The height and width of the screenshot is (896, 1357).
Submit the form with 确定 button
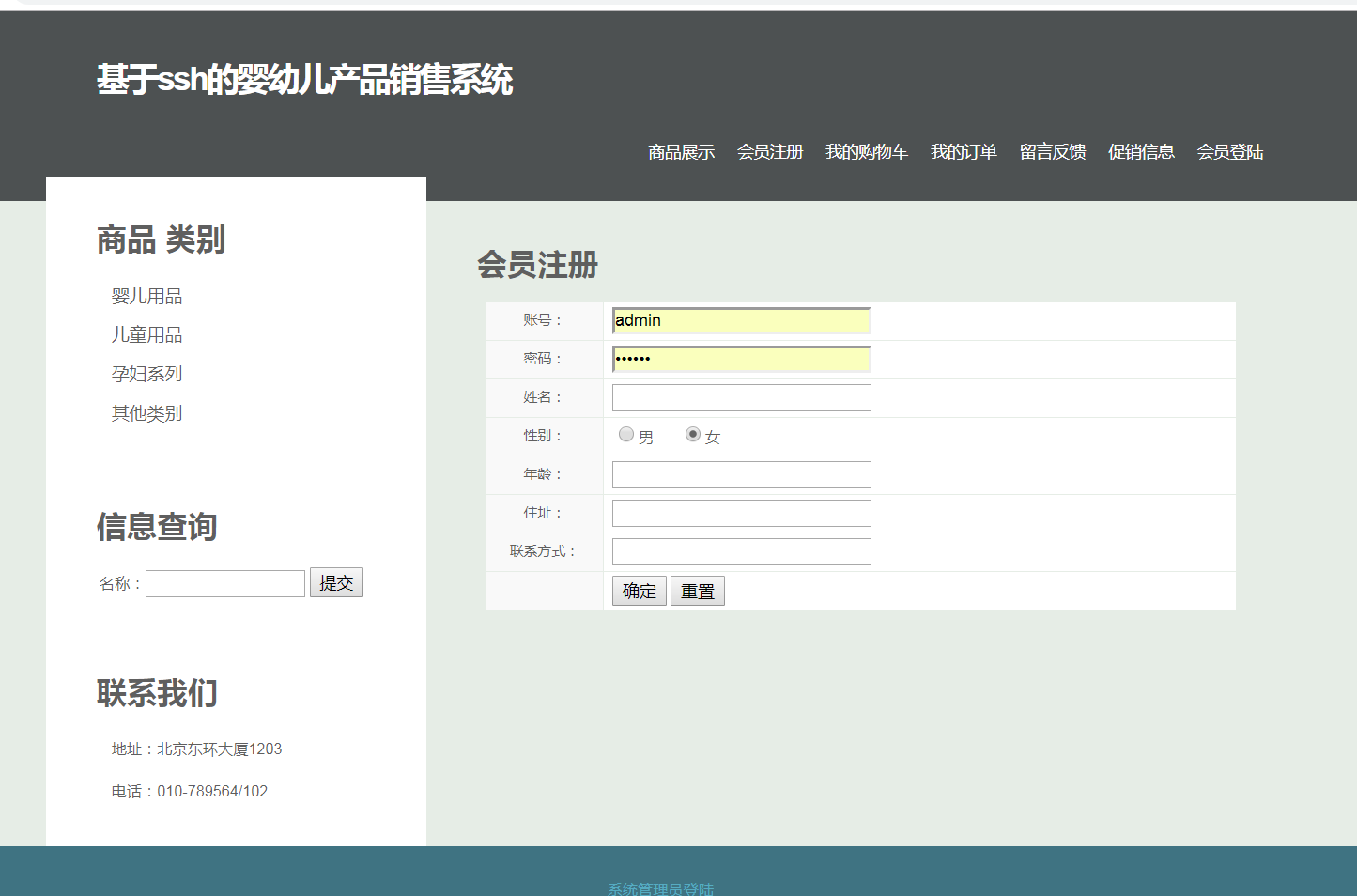pos(640,591)
